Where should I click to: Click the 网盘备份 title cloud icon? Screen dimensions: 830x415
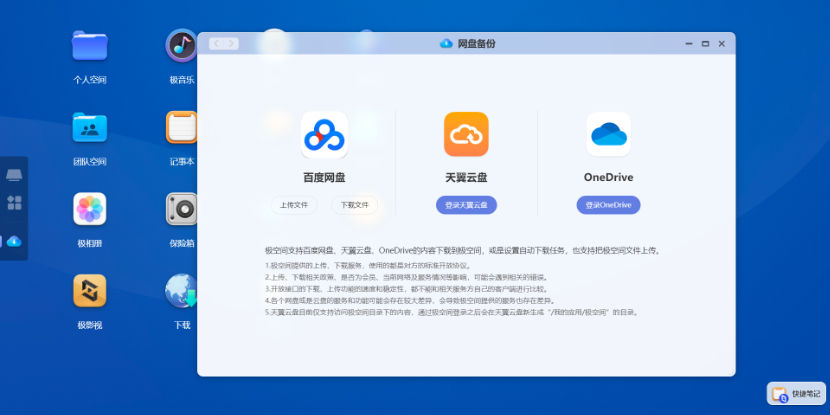(446, 43)
